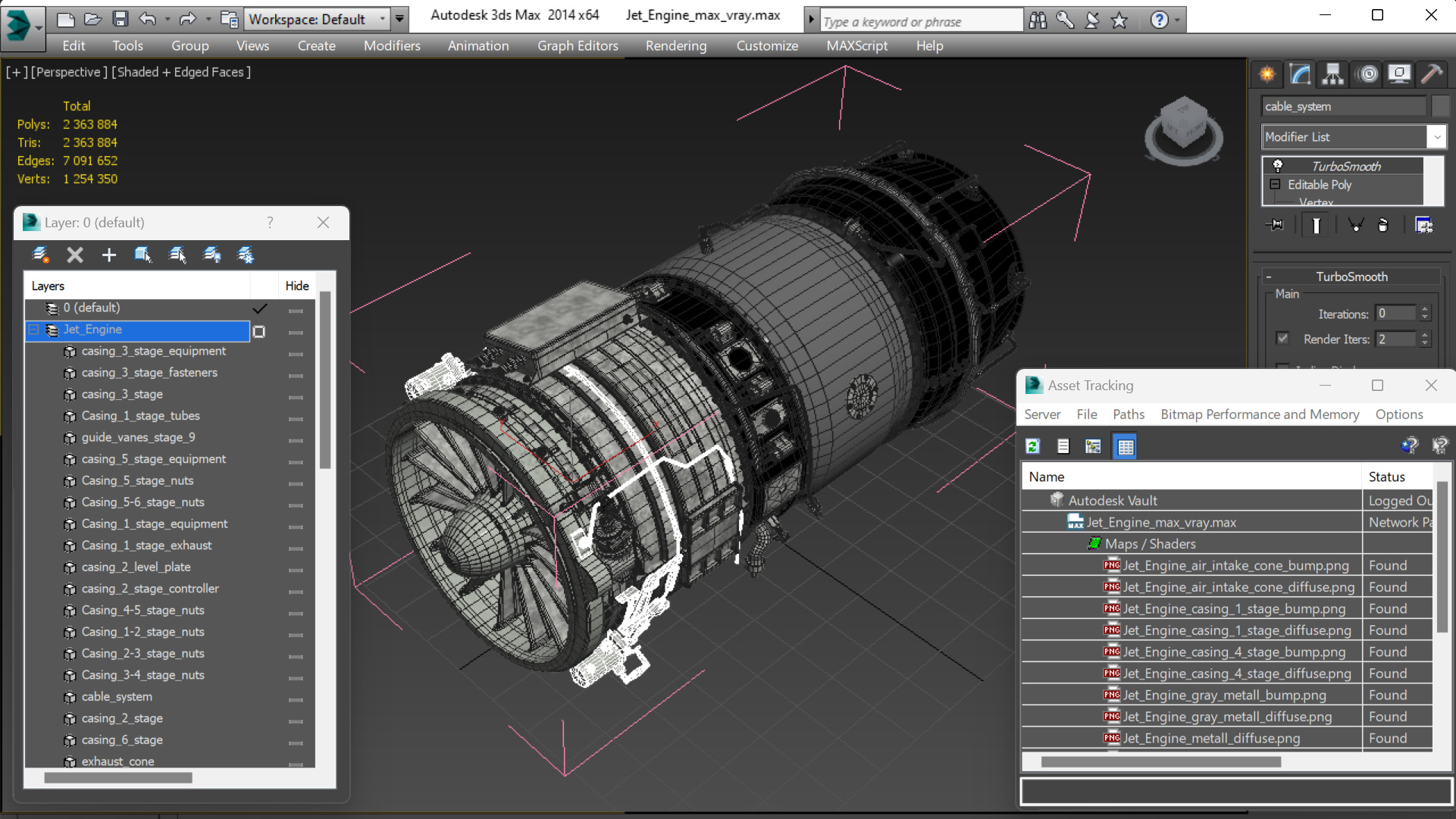Click the cable_system object name field
Image resolution: width=1456 pixels, height=819 pixels.
click(1343, 106)
